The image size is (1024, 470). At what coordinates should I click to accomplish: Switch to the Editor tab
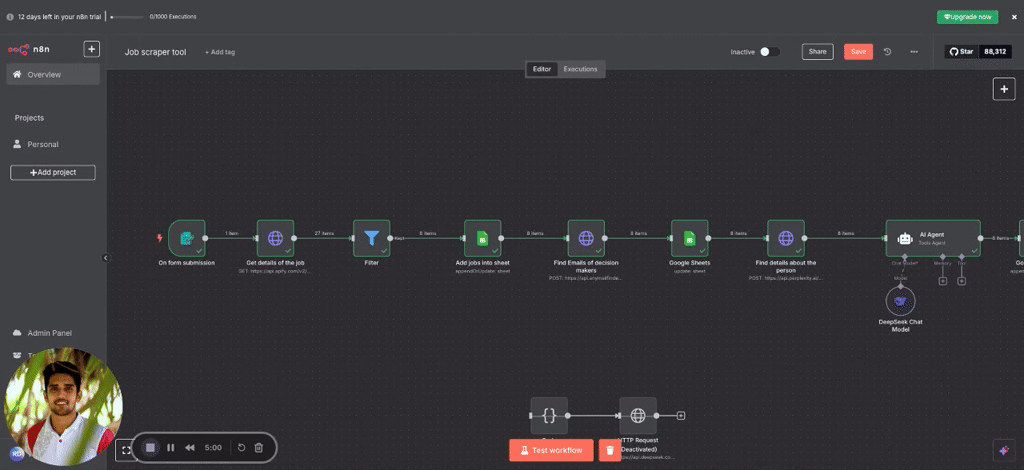click(x=542, y=69)
